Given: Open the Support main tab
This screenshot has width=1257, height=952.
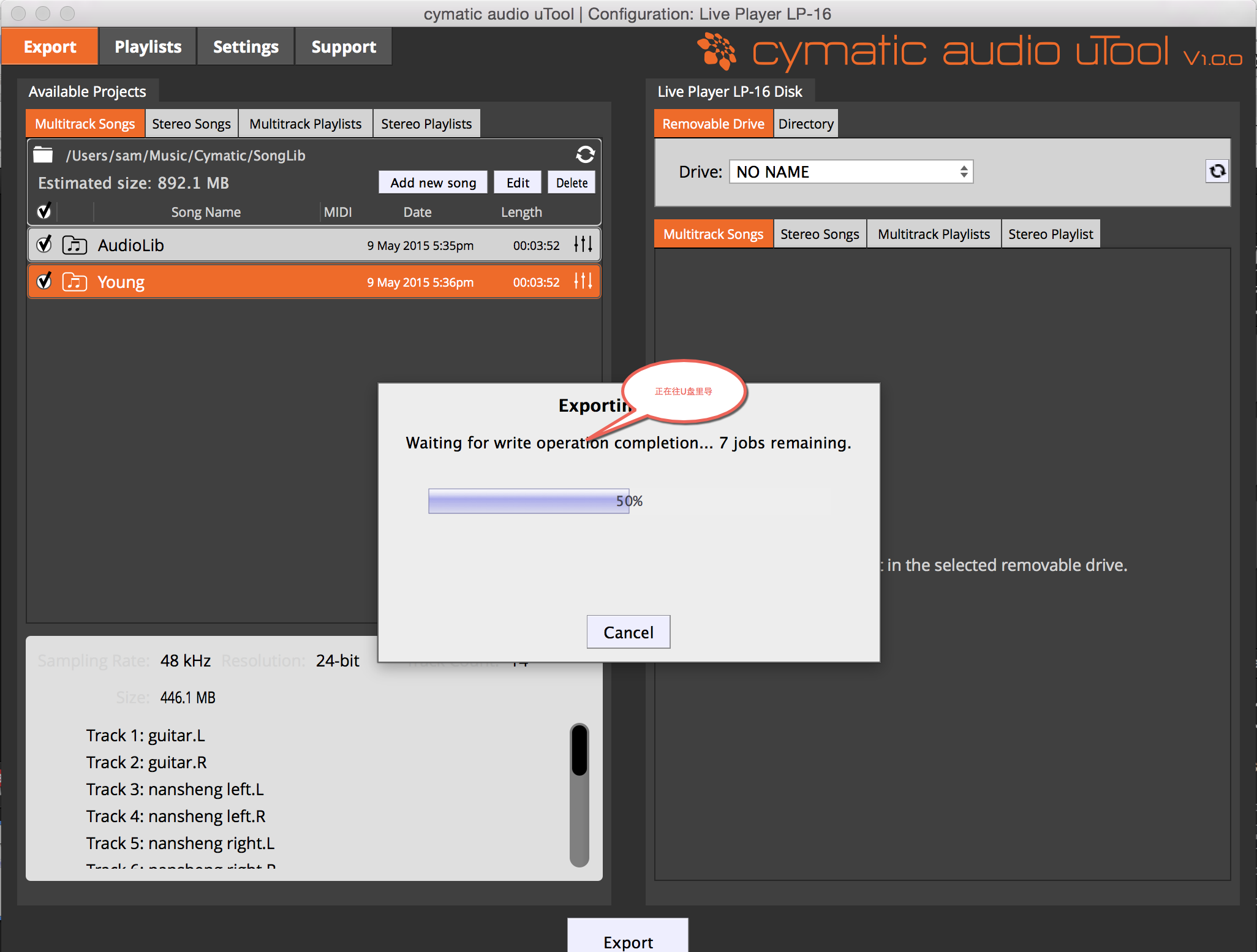Looking at the screenshot, I should (x=344, y=47).
